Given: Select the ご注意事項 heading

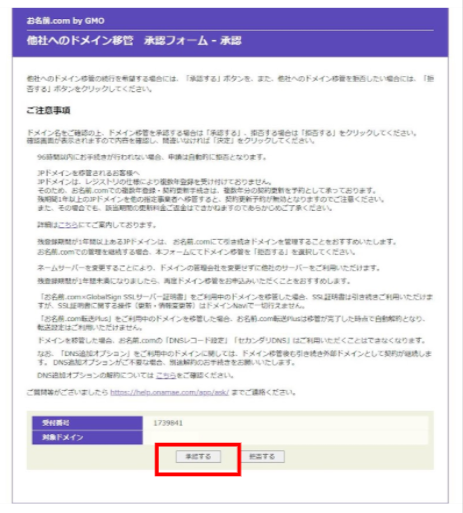Looking at the screenshot, I should click(48, 110).
